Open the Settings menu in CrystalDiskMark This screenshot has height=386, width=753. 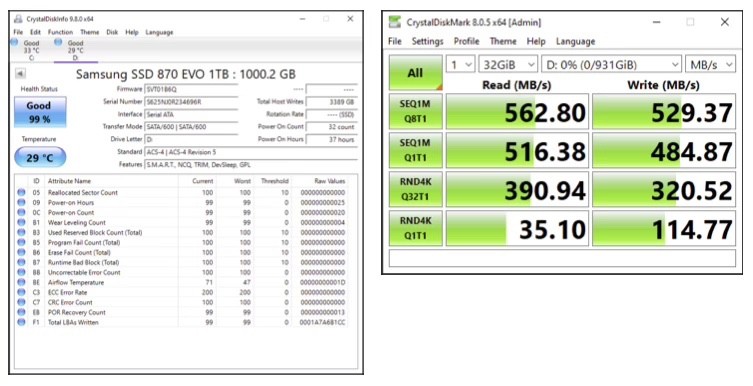coord(427,41)
